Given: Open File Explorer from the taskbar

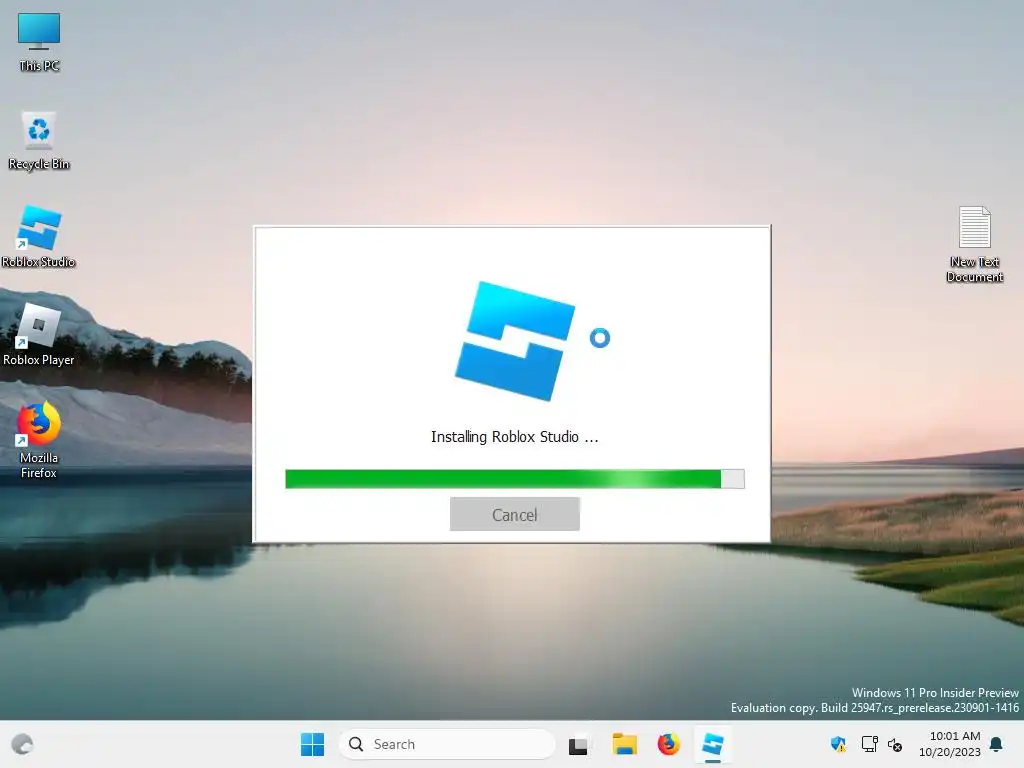Looking at the screenshot, I should click(x=624, y=744).
